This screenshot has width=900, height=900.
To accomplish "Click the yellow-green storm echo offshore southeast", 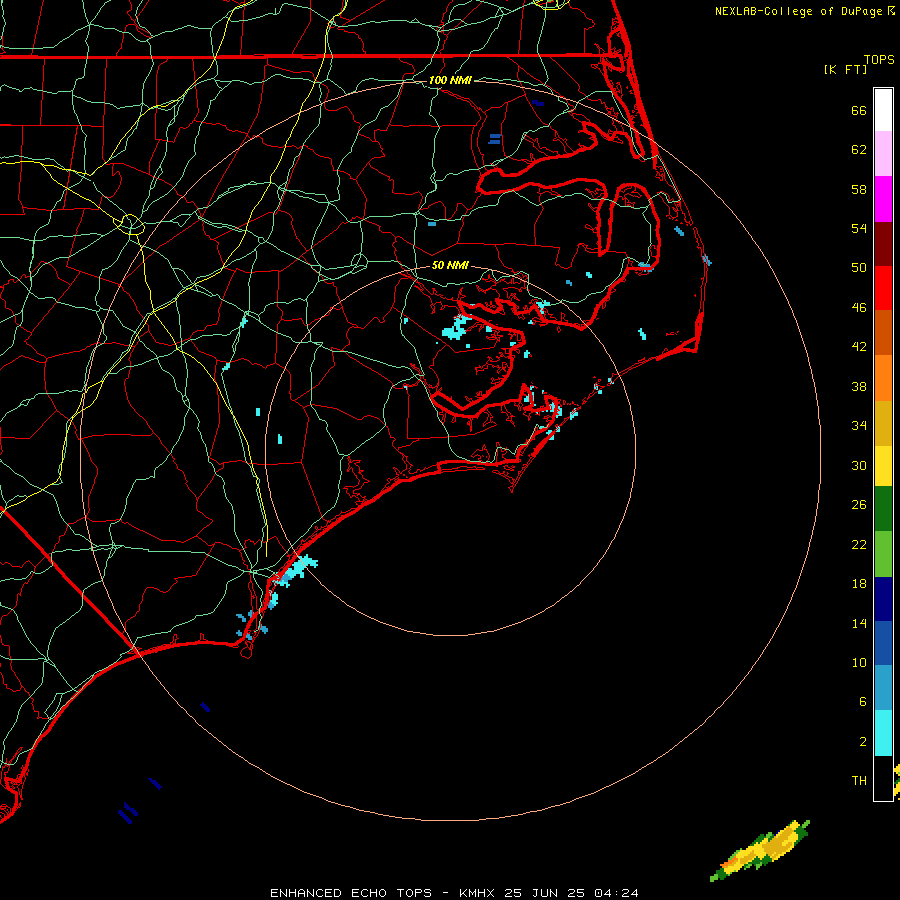I will pyautogui.click(x=761, y=851).
